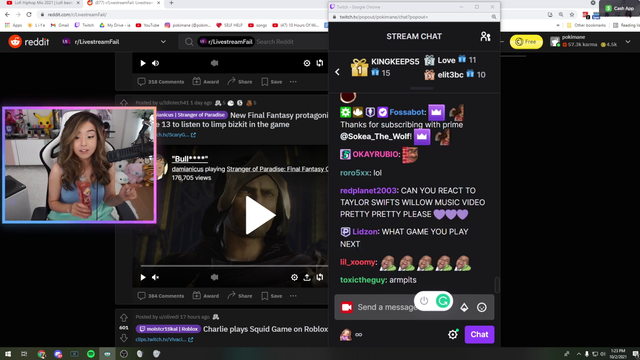The width and height of the screenshot is (640, 360).
Task: Open the 384 Comments link
Action: [161, 296]
